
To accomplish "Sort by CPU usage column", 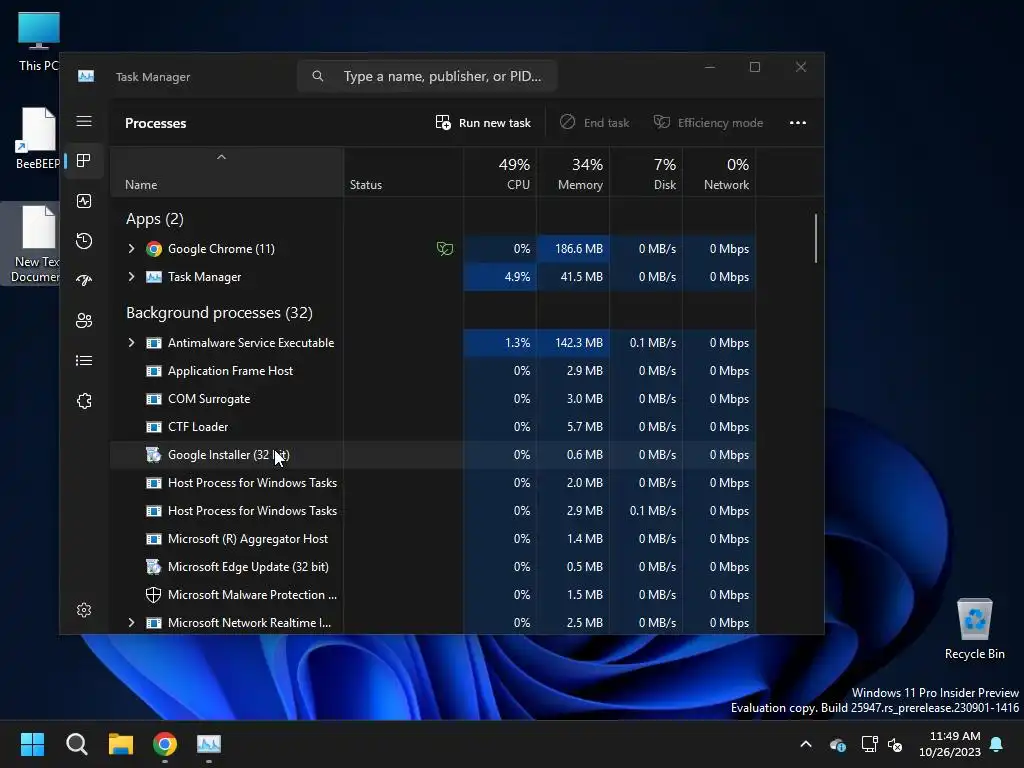I will 500,173.
